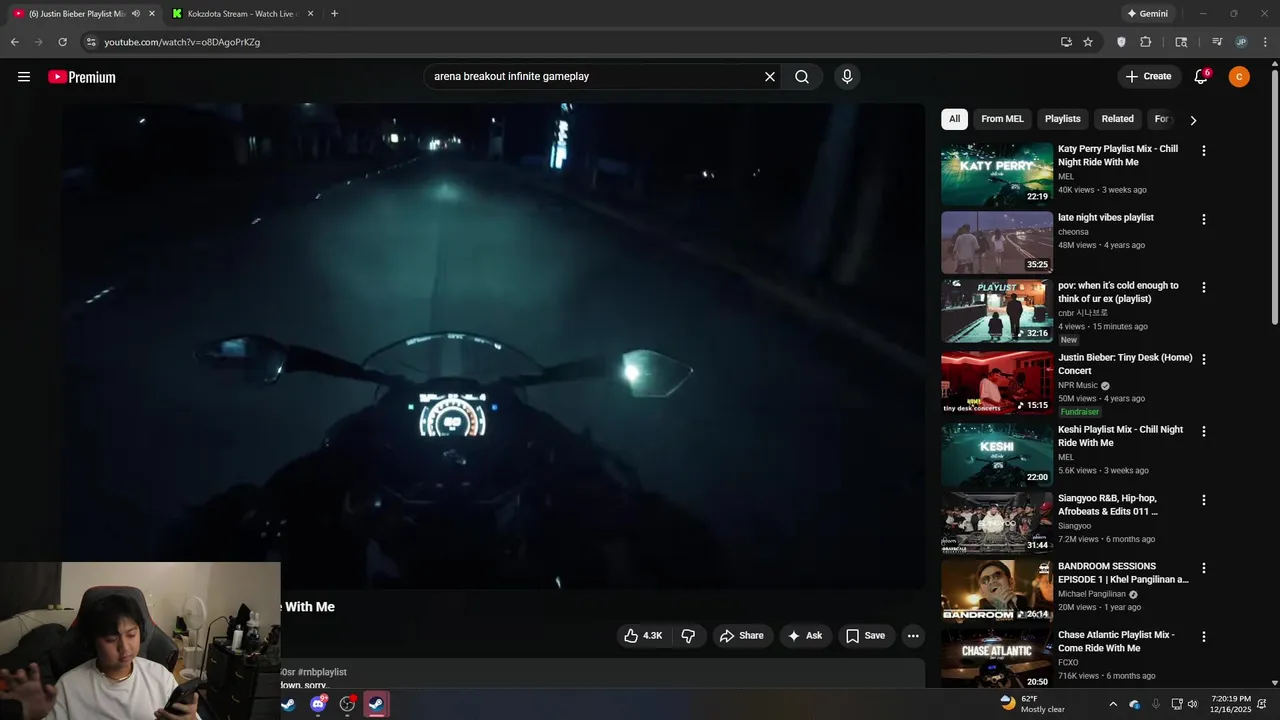Like the video with thumbs up
Image resolution: width=1280 pixels, height=720 pixels.
coord(644,636)
